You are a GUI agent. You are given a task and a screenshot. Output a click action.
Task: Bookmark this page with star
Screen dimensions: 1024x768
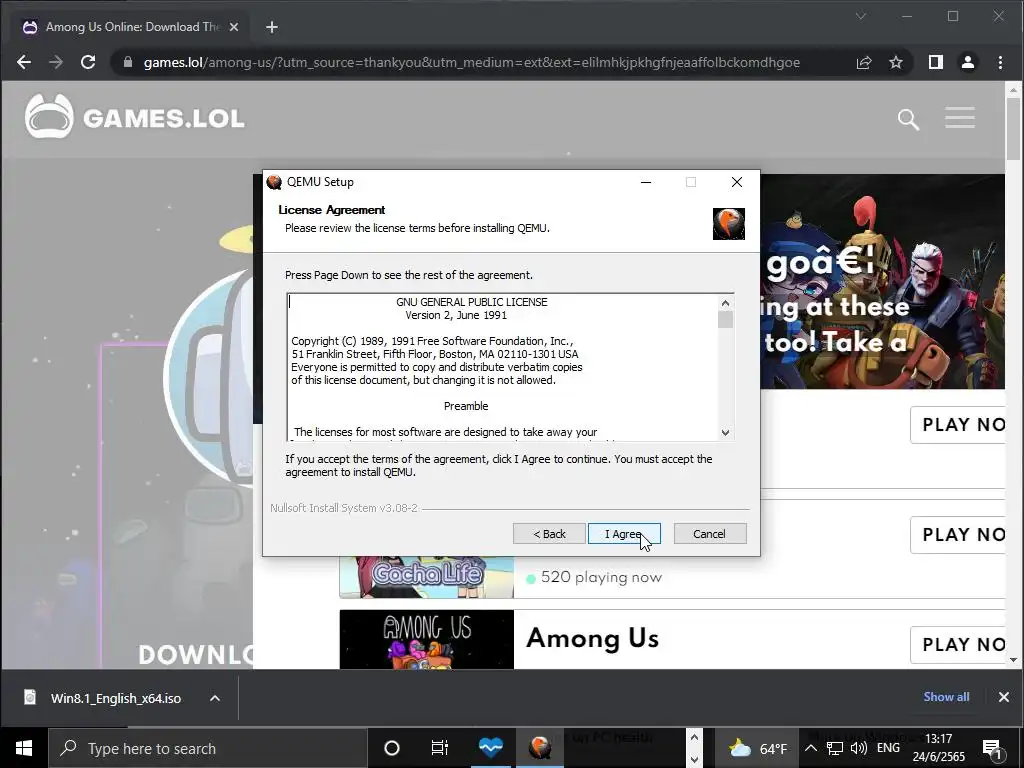(896, 62)
